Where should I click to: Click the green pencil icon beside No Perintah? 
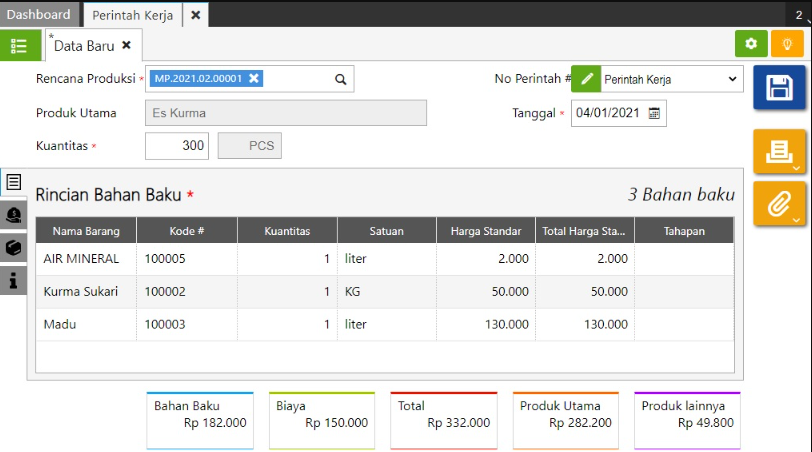(x=586, y=79)
